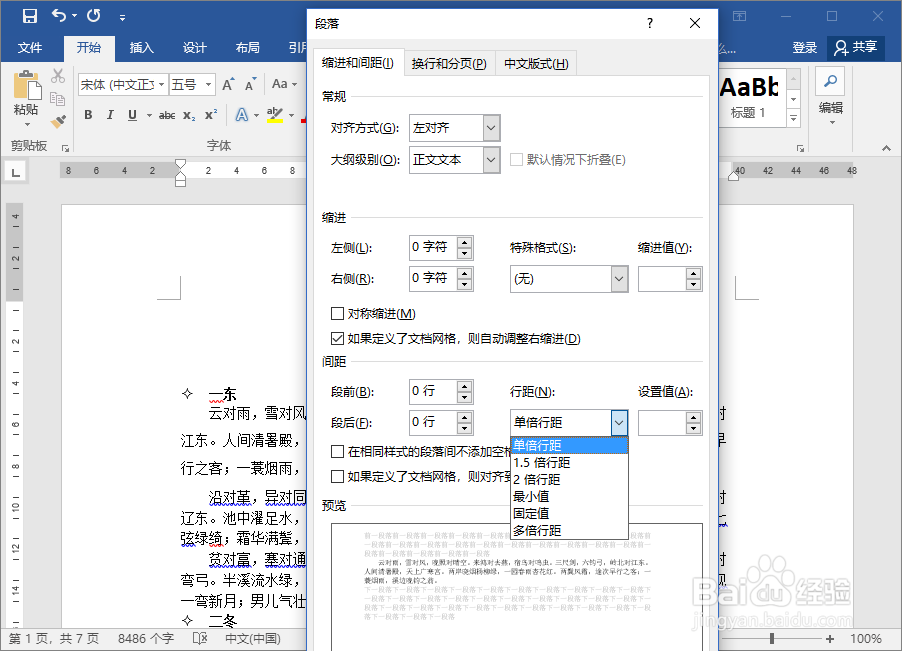Toggle no space between same-style paragraphs checkbox
Image resolution: width=902 pixels, height=651 pixels.
(337, 451)
